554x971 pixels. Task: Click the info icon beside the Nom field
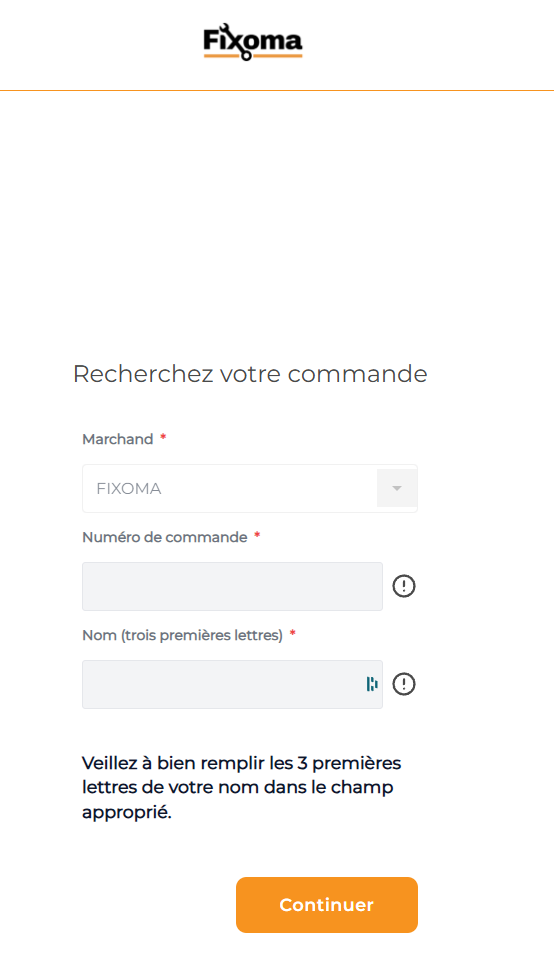pyautogui.click(x=404, y=684)
